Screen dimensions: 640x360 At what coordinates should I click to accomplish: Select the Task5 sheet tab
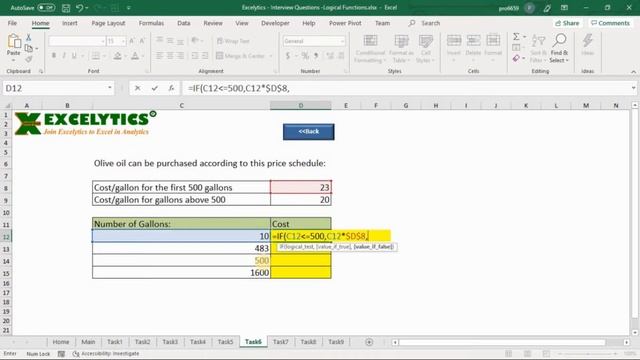pyautogui.click(x=225, y=342)
